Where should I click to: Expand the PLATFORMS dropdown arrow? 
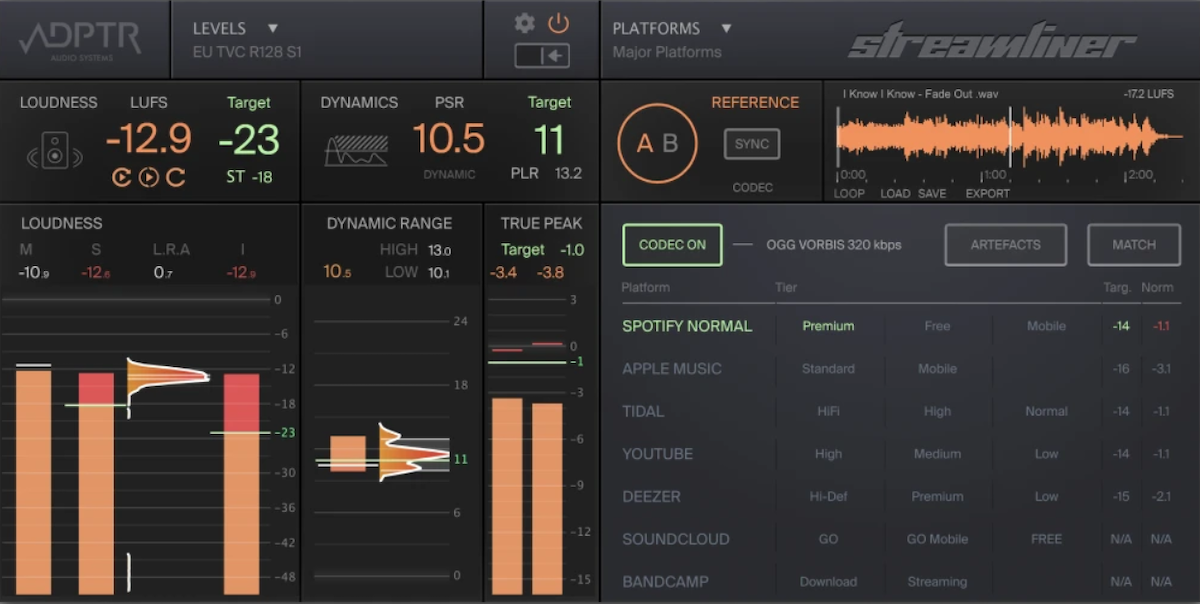pos(727,28)
